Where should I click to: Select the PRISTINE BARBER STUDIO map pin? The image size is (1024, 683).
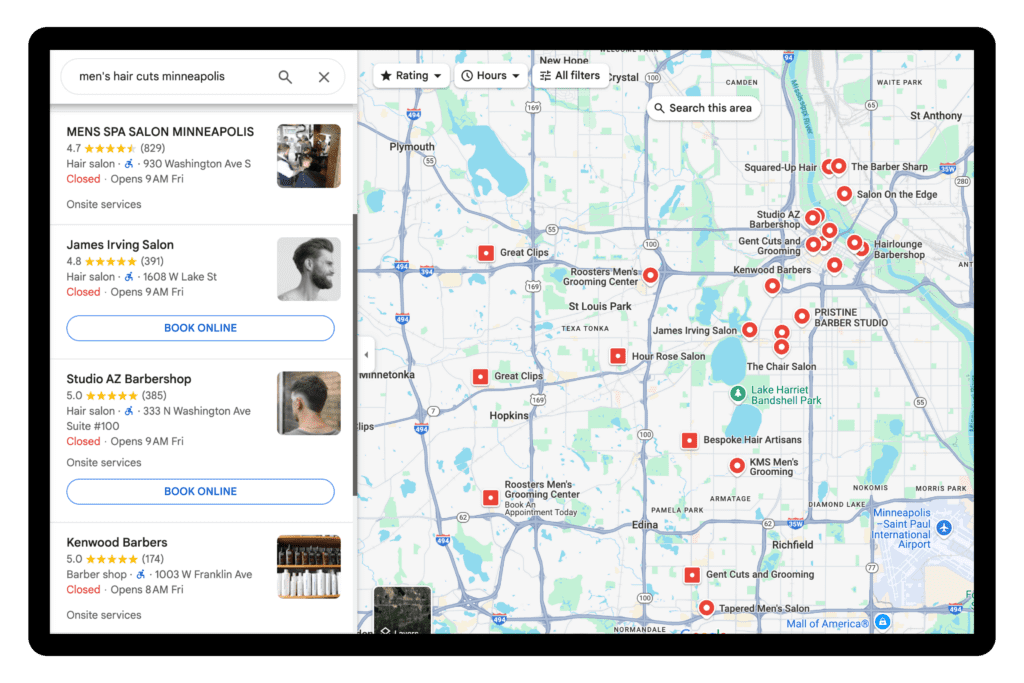point(802,317)
